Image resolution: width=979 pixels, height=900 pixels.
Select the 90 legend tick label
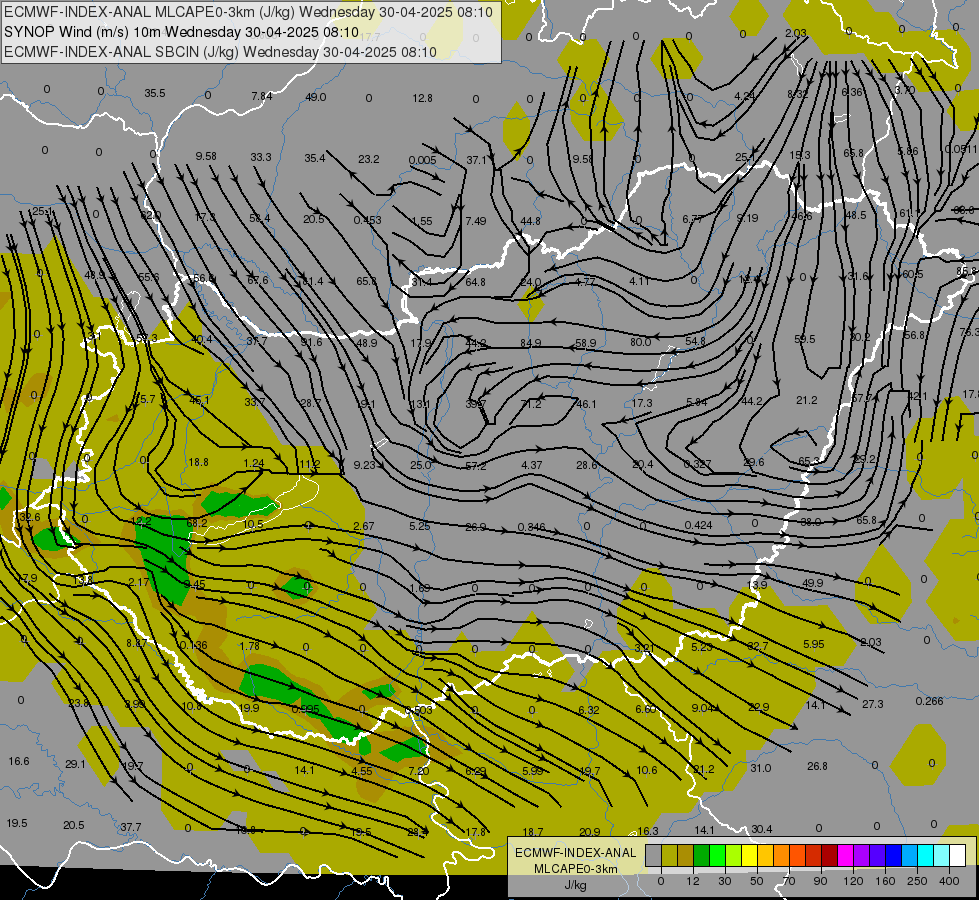[821, 881]
